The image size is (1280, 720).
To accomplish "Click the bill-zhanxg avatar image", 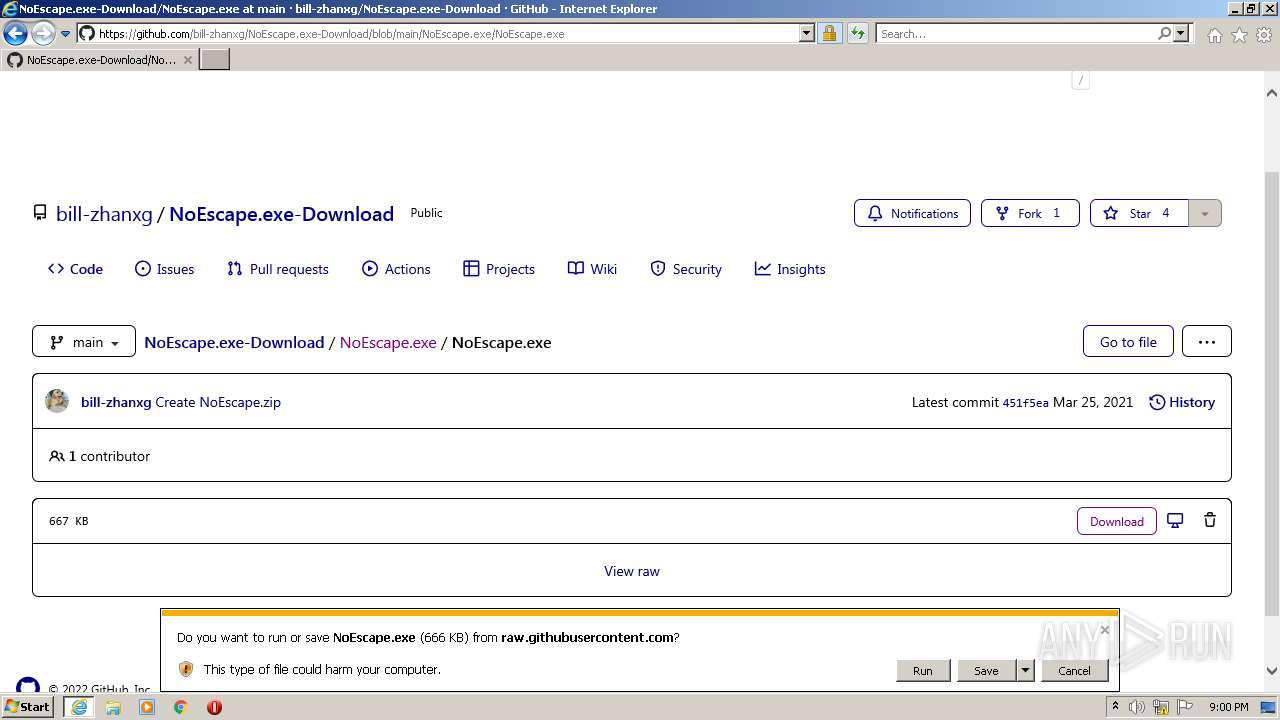I will click(x=57, y=401).
